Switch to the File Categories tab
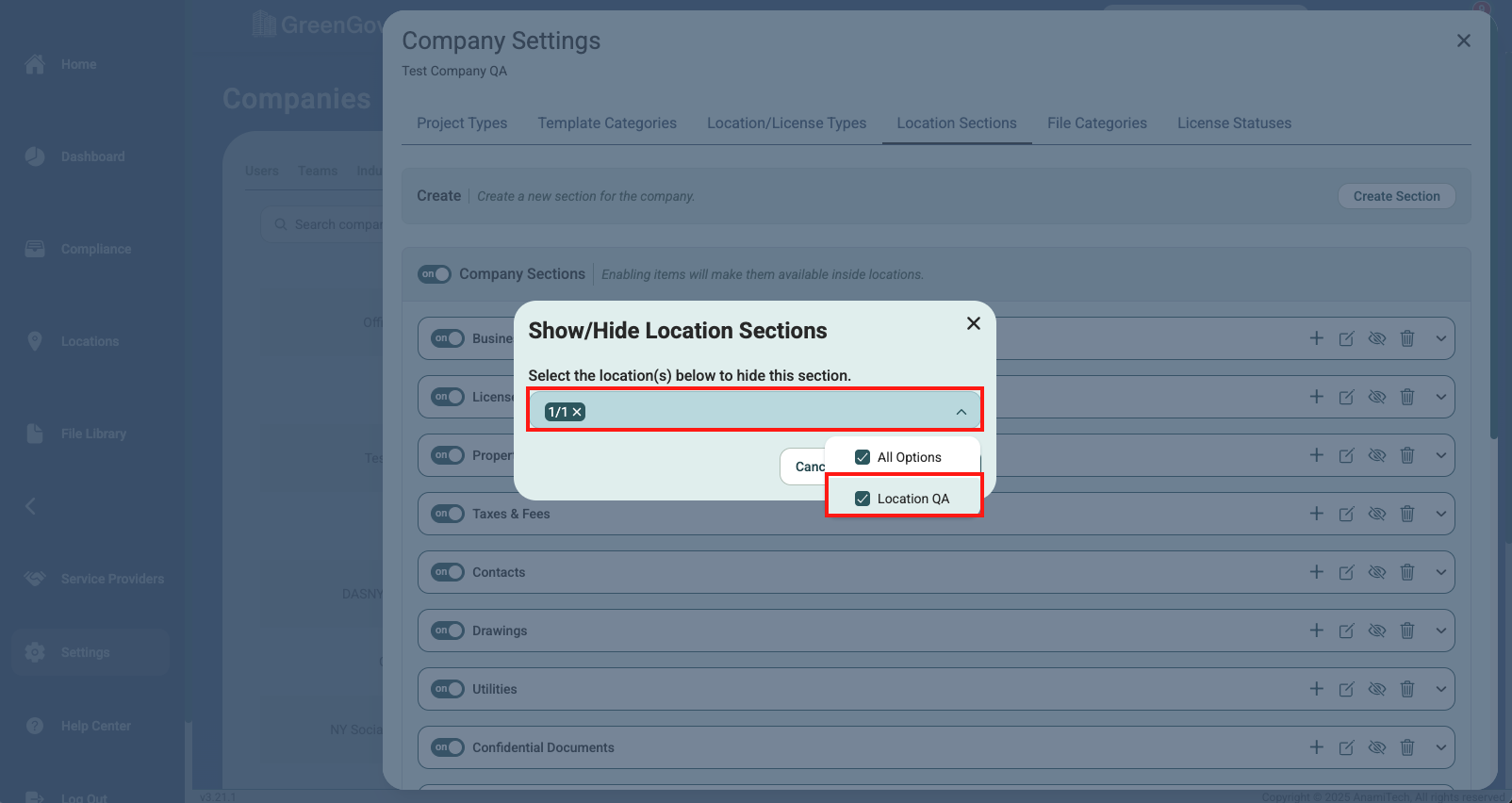The height and width of the screenshot is (803, 1512). click(1096, 123)
